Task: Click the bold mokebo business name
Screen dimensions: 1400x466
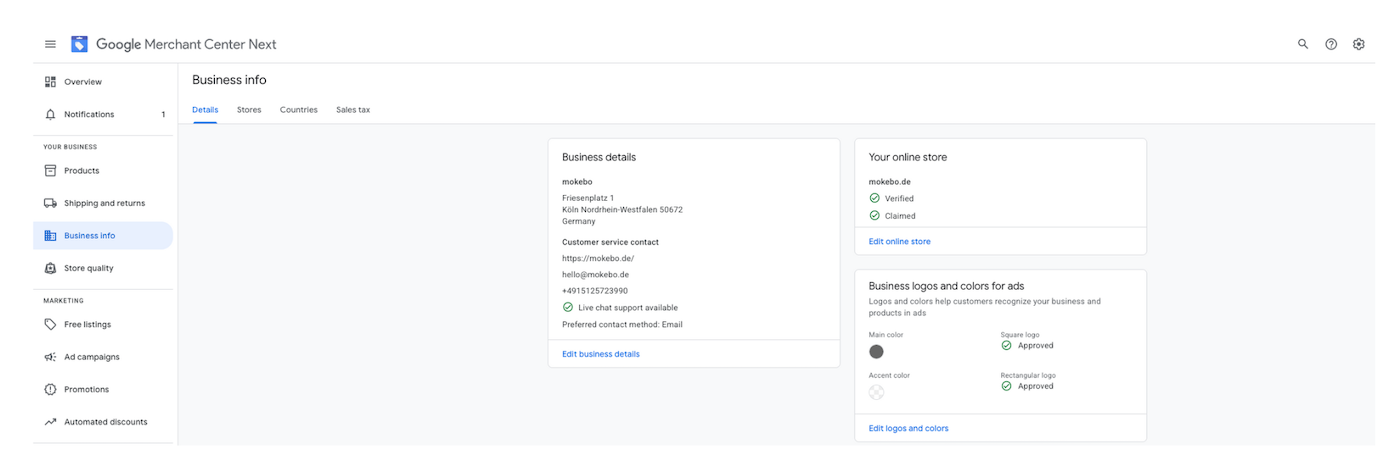Action: 577,182
